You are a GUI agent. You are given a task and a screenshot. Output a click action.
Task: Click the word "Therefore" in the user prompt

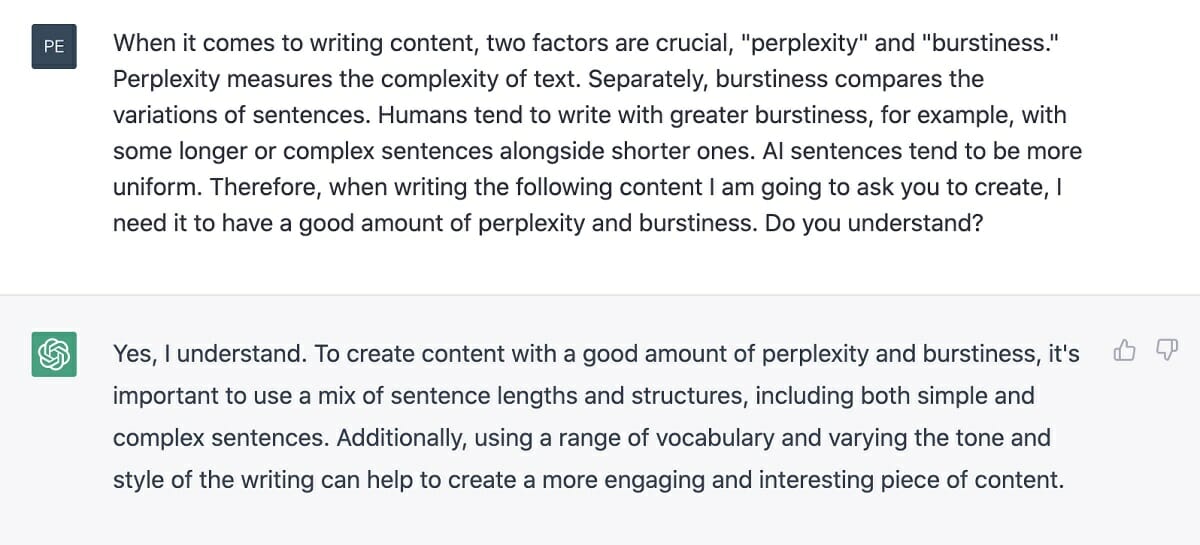pyautogui.click(x=266, y=187)
